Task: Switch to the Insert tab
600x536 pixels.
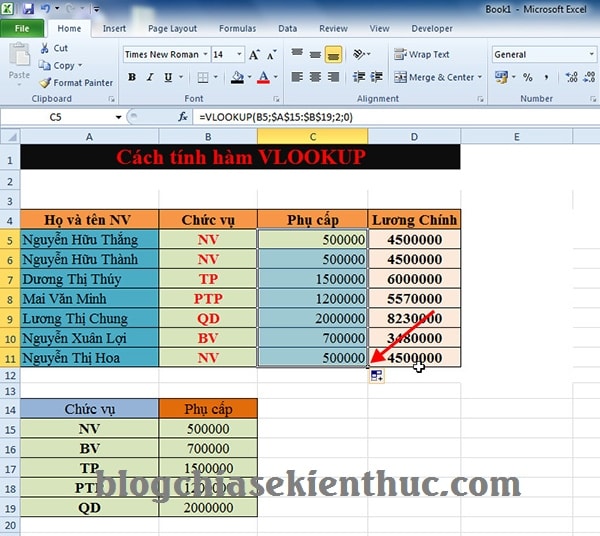Action: 114,28
